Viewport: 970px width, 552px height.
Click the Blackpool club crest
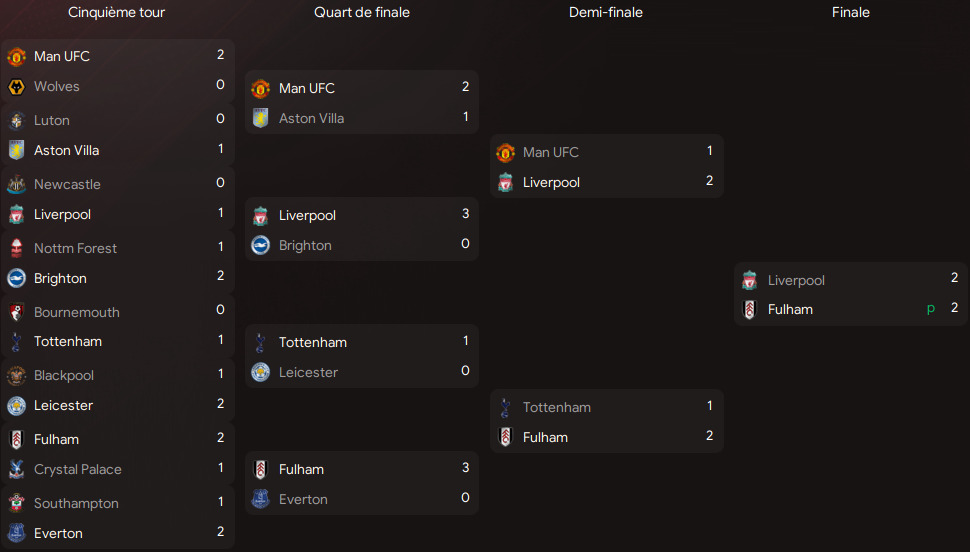(16, 375)
